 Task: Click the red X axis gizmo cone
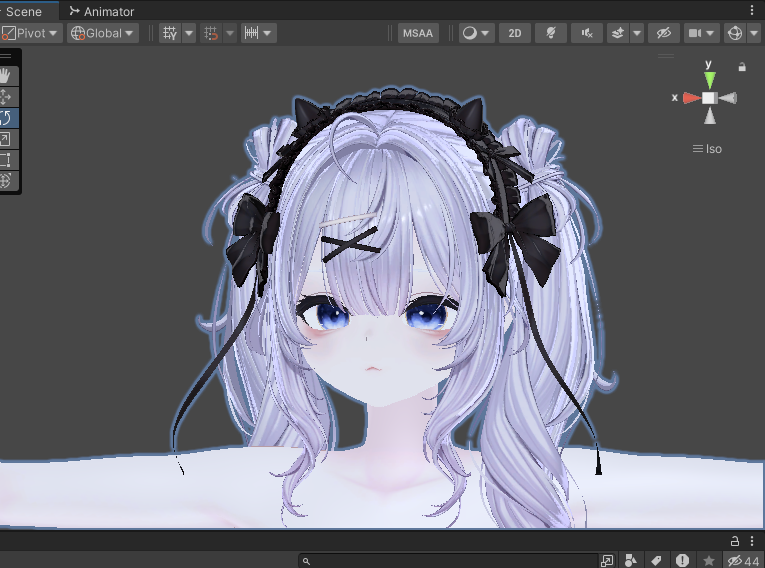[692, 98]
